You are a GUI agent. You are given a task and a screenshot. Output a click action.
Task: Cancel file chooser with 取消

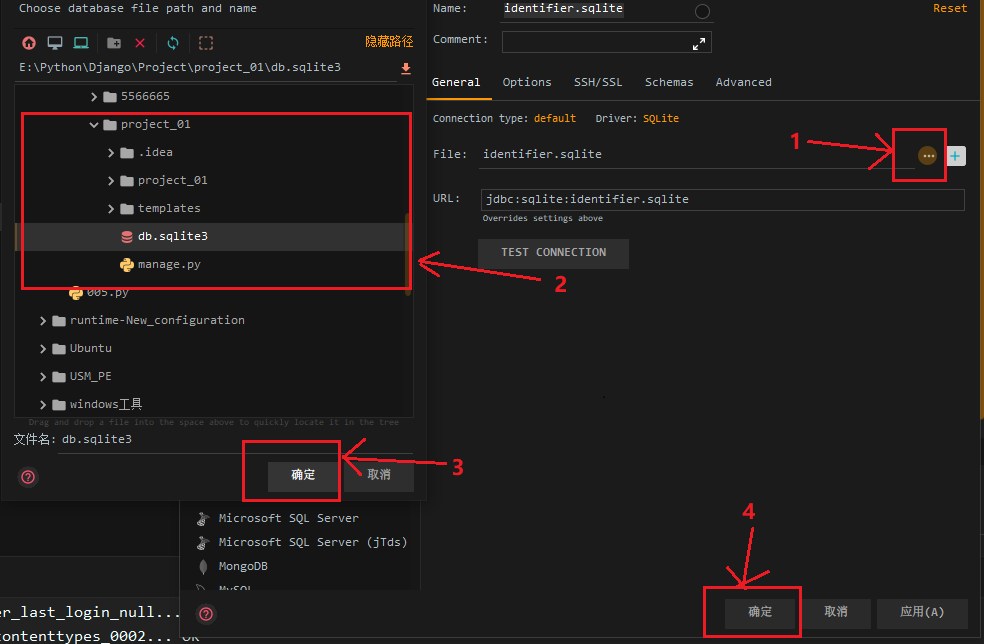click(378, 475)
